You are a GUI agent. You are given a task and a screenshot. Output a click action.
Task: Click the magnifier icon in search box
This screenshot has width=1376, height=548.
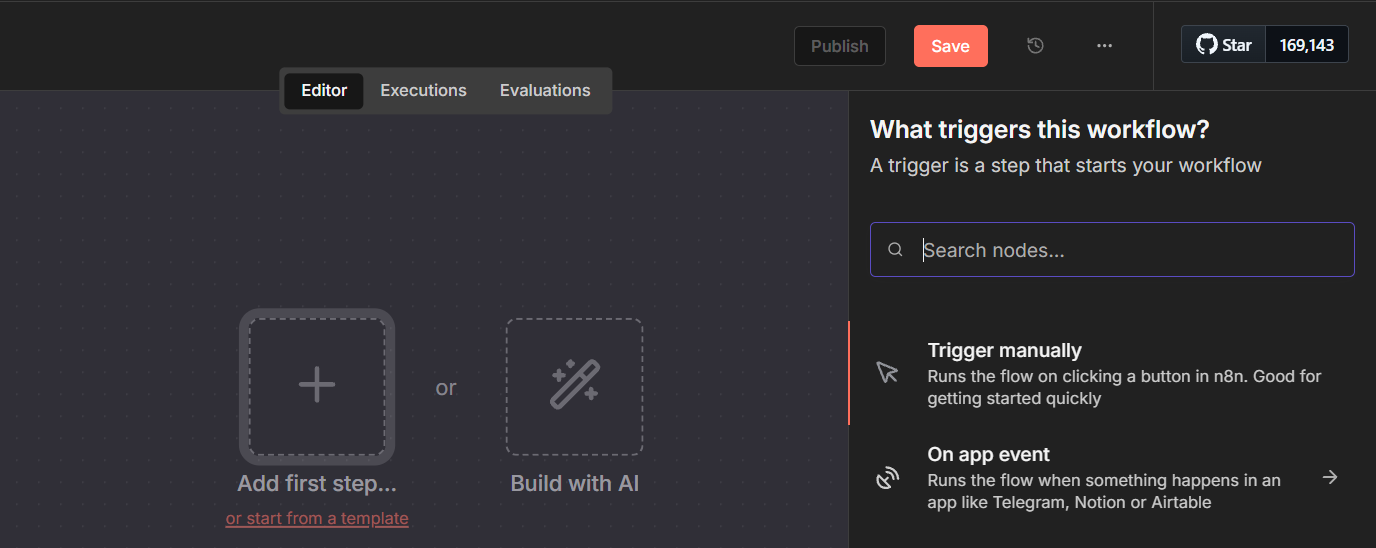coord(896,250)
